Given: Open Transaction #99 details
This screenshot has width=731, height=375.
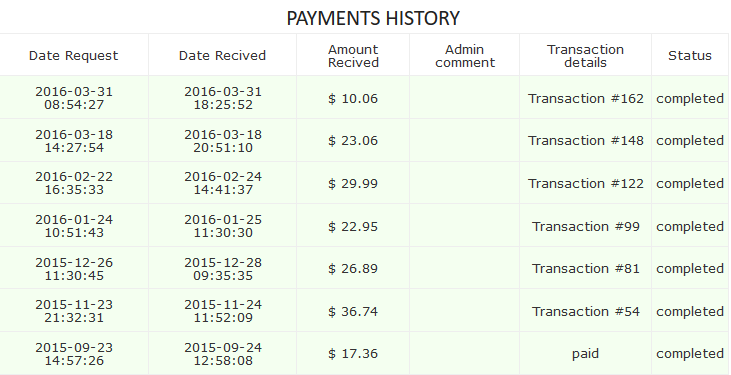Looking at the screenshot, I should [586, 226].
